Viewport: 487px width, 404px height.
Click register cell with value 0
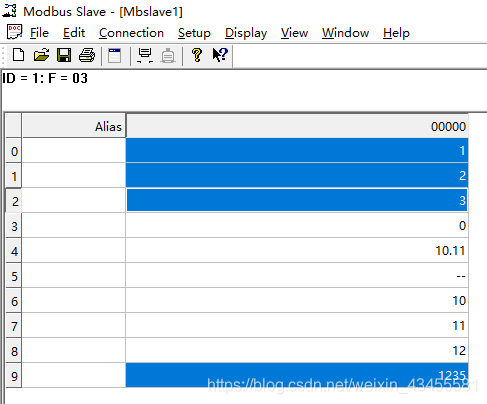(x=297, y=225)
